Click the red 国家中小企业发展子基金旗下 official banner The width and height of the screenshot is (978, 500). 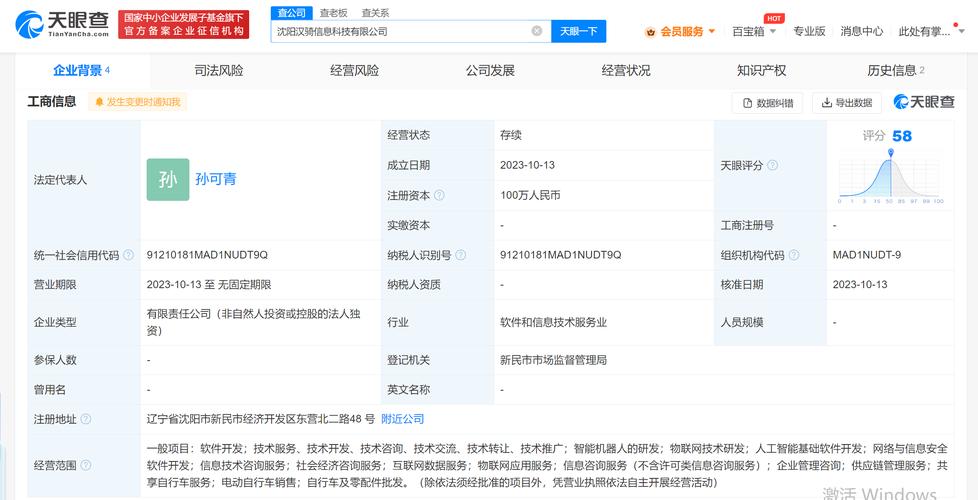coord(183,24)
